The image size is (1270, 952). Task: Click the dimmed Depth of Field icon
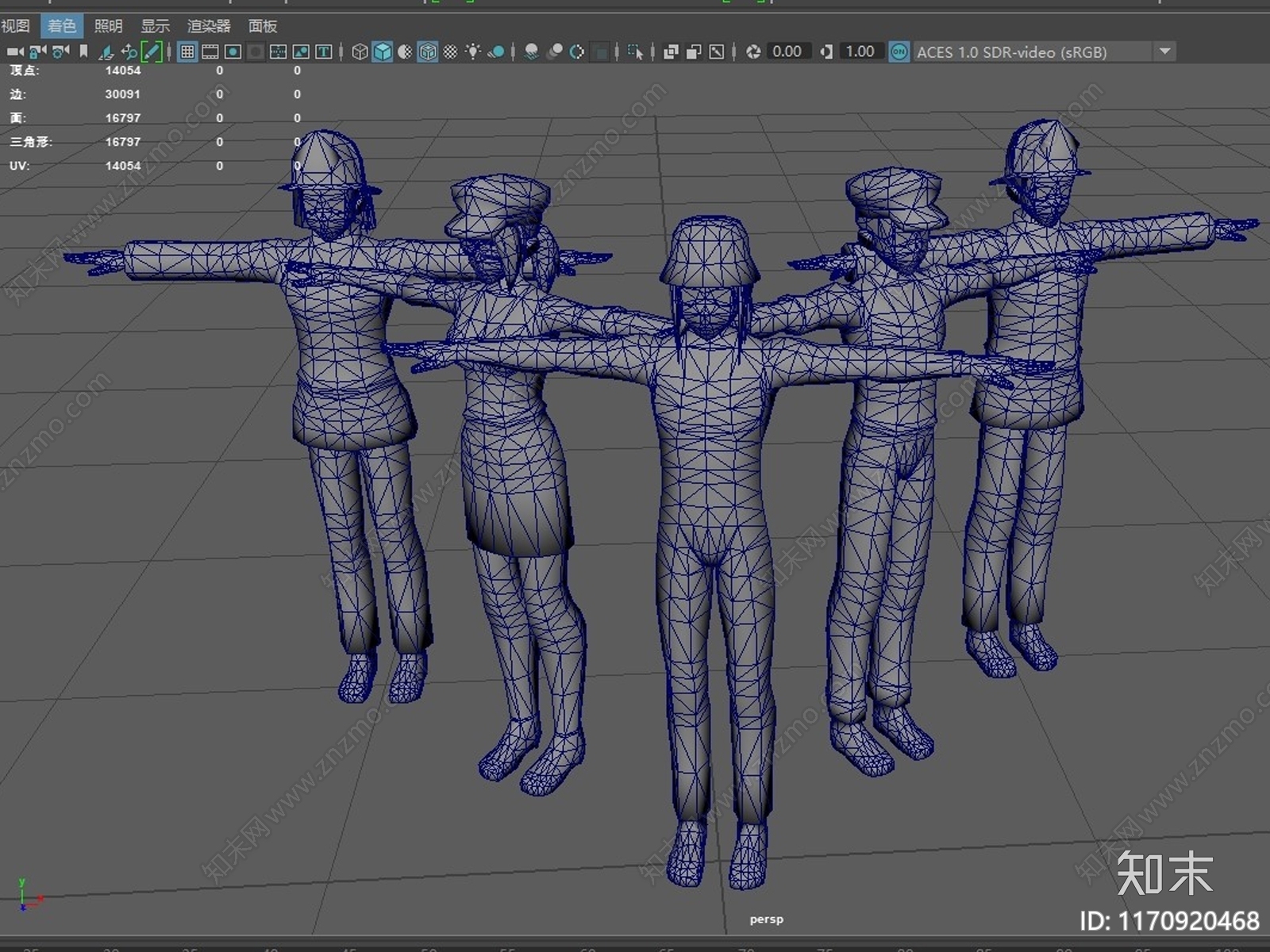pos(601,52)
